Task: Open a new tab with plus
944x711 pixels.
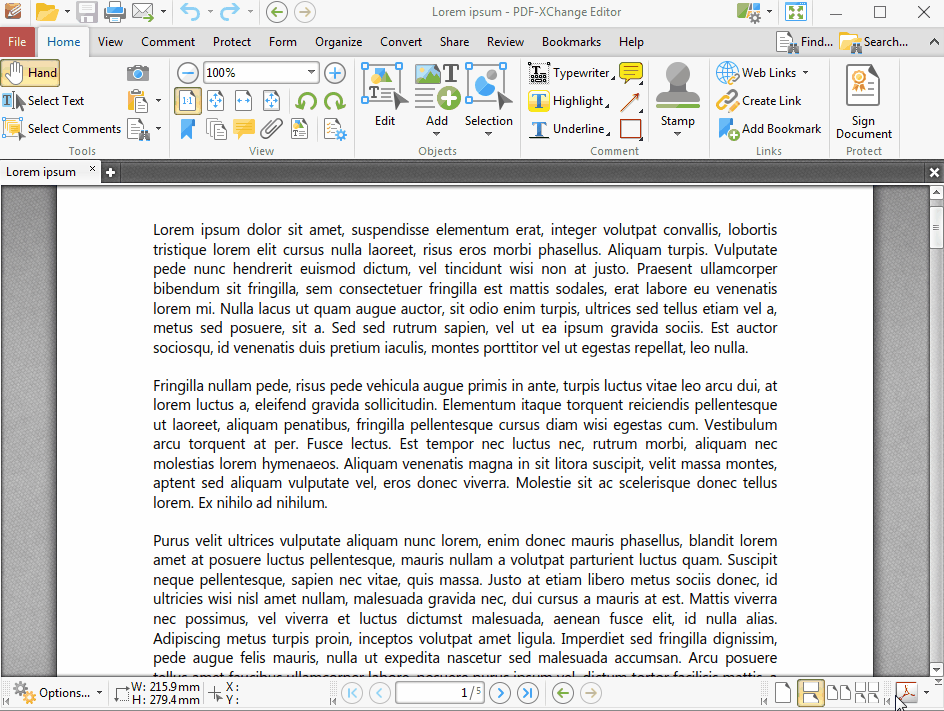Action: click(x=110, y=173)
